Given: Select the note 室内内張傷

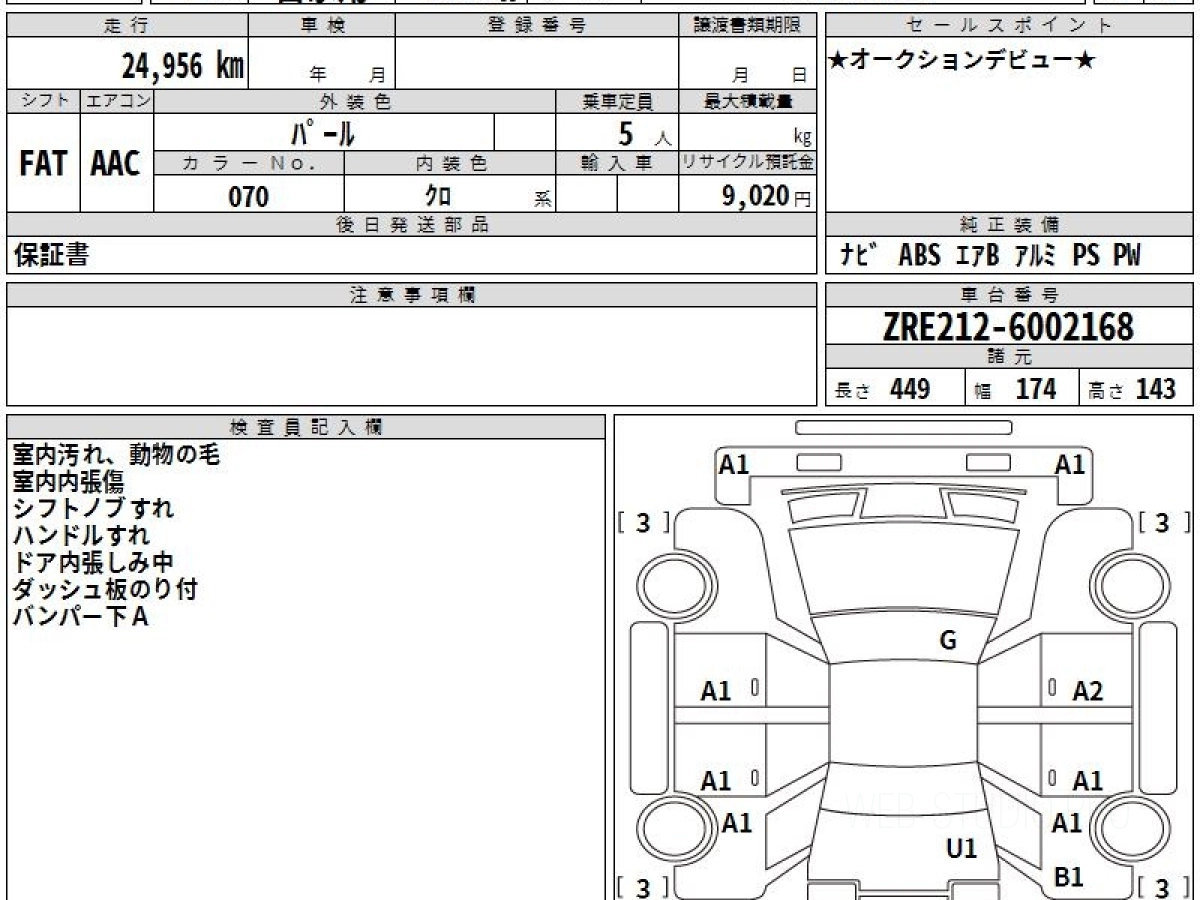Looking at the screenshot, I should click(68, 482).
